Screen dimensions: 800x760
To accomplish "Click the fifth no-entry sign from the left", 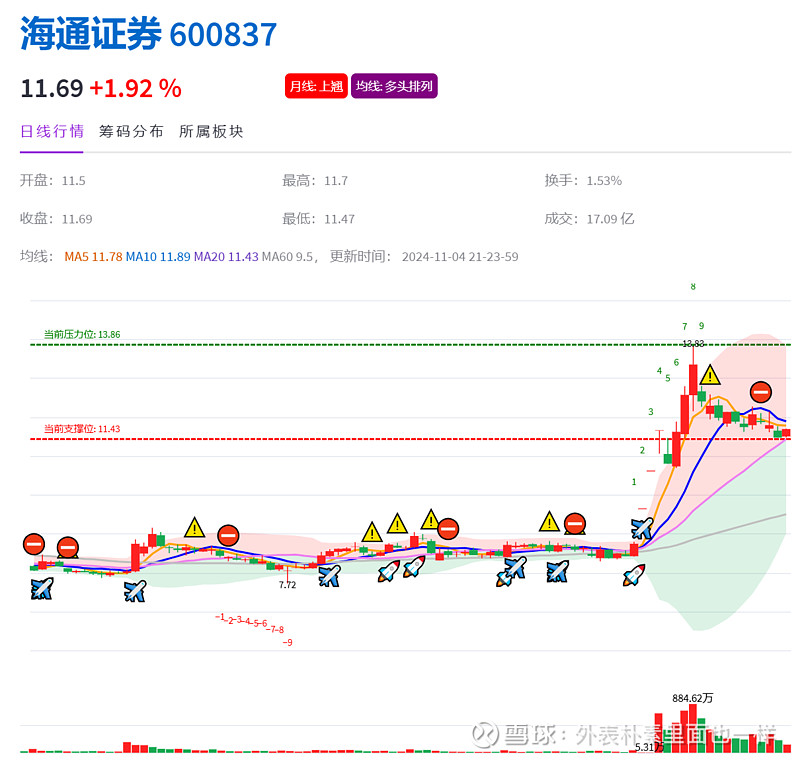I will tap(575, 524).
